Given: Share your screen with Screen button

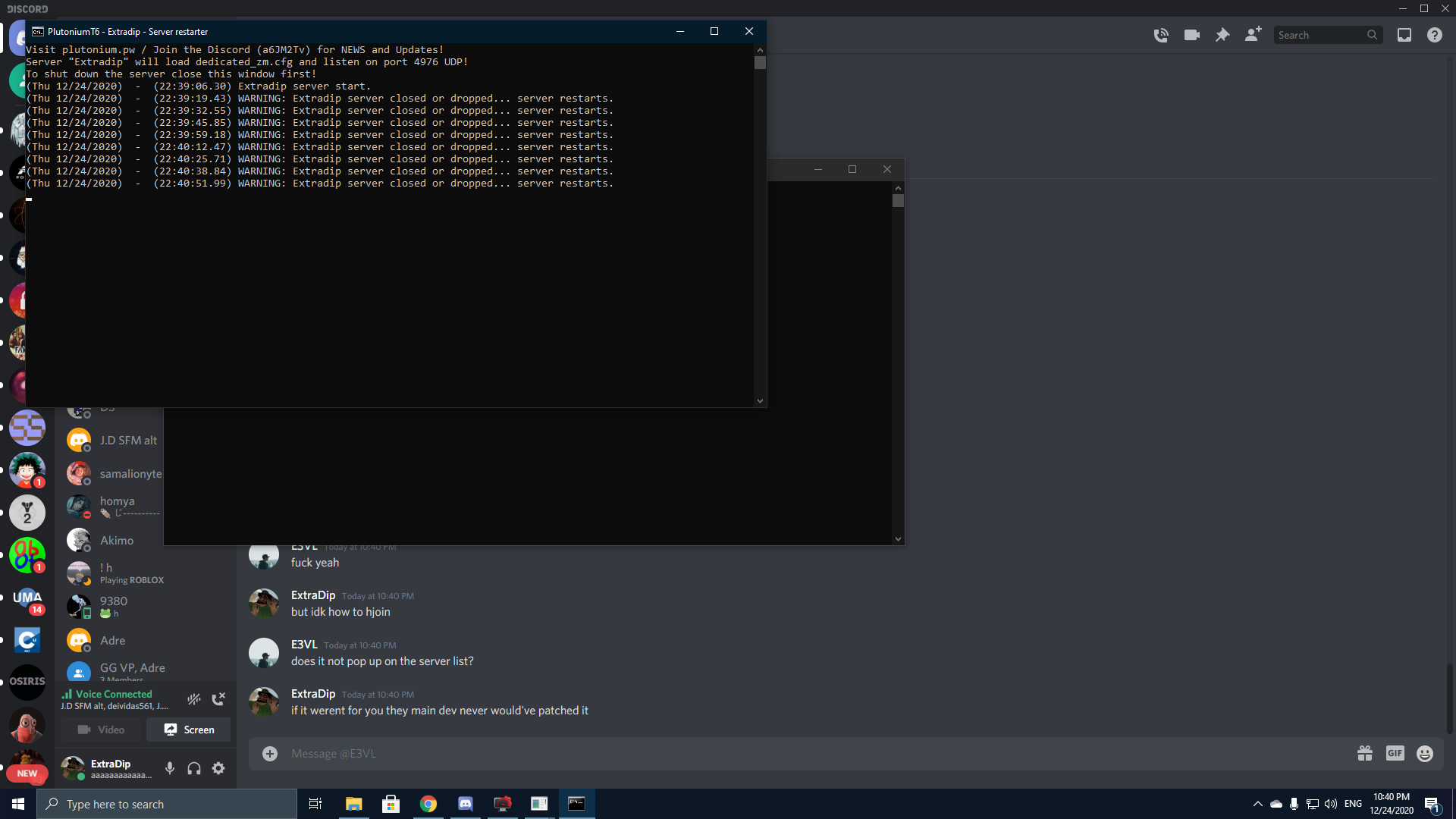Looking at the screenshot, I should pyautogui.click(x=189, y=730).
